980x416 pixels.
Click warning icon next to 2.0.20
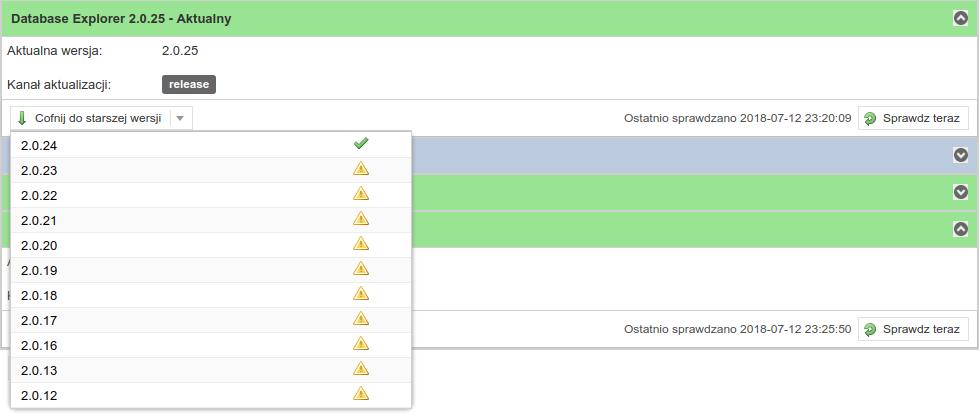(361, 243)
